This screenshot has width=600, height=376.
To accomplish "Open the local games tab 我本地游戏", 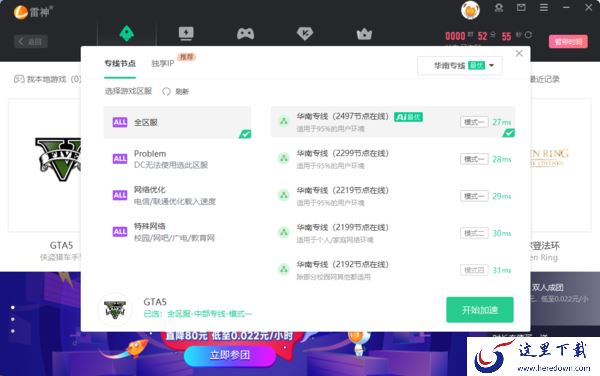I will (x=47, y=79).
